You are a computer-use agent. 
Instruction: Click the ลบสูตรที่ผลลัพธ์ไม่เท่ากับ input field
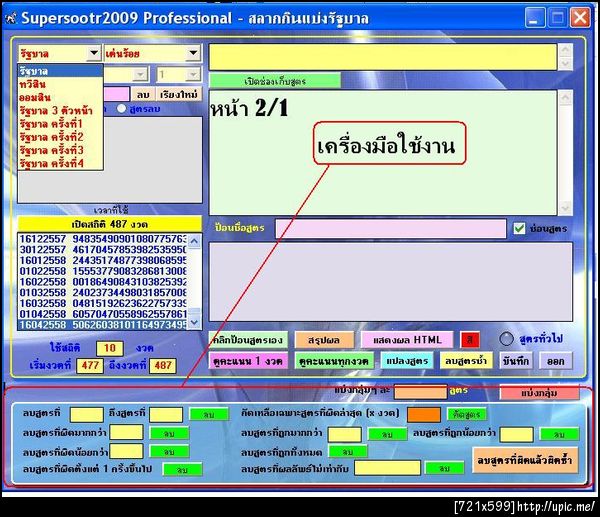(387, 468)
